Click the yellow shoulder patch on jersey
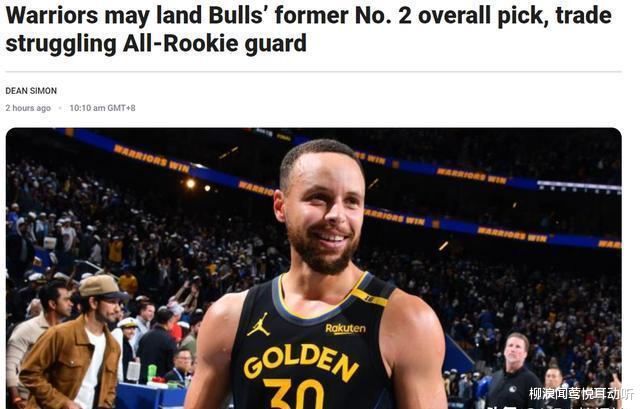This screenshot has height=409, width=640. coord(370,297)
